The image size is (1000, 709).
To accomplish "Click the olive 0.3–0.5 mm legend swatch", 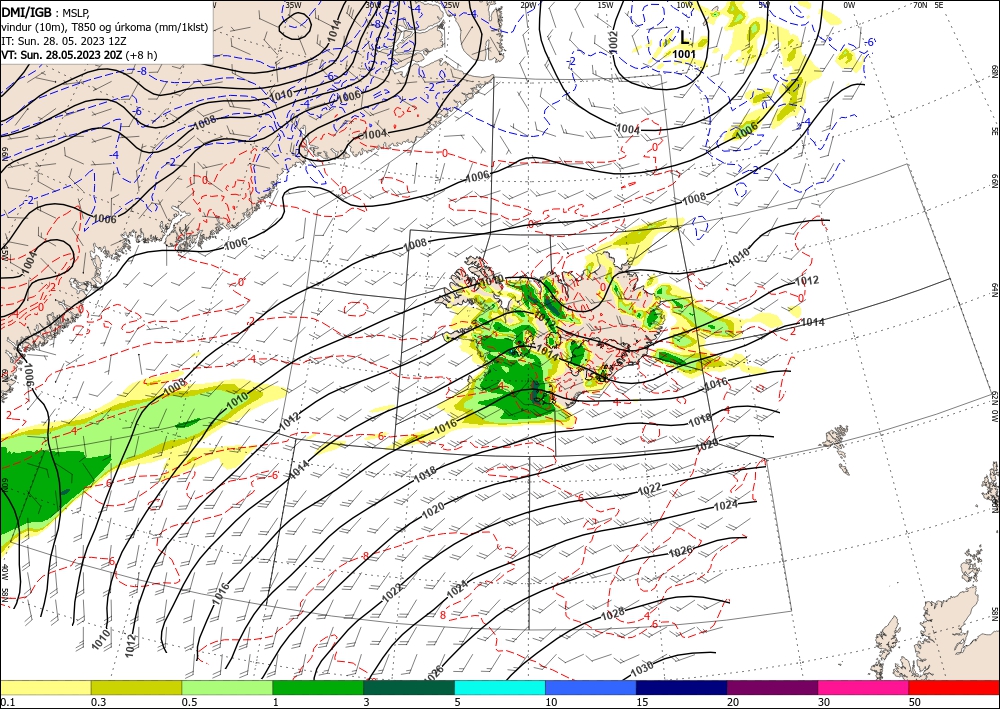I will point(136,687).
